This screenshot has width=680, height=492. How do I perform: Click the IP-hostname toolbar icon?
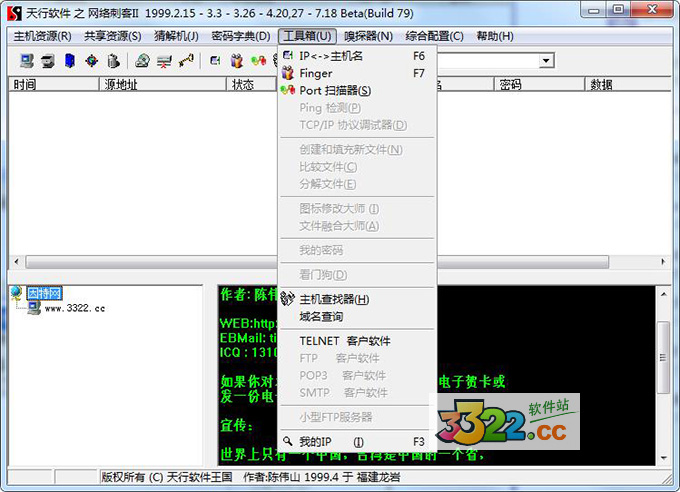click(215, 61)
